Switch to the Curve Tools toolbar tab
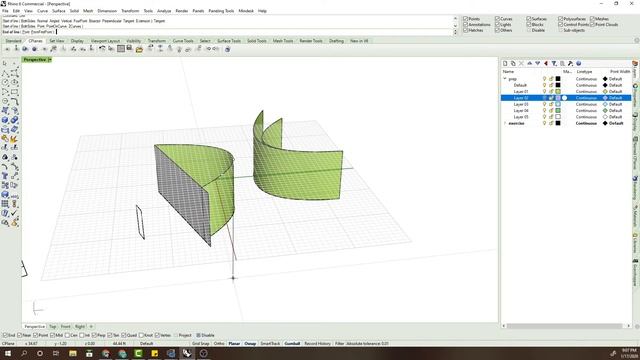 click(183, 41)
